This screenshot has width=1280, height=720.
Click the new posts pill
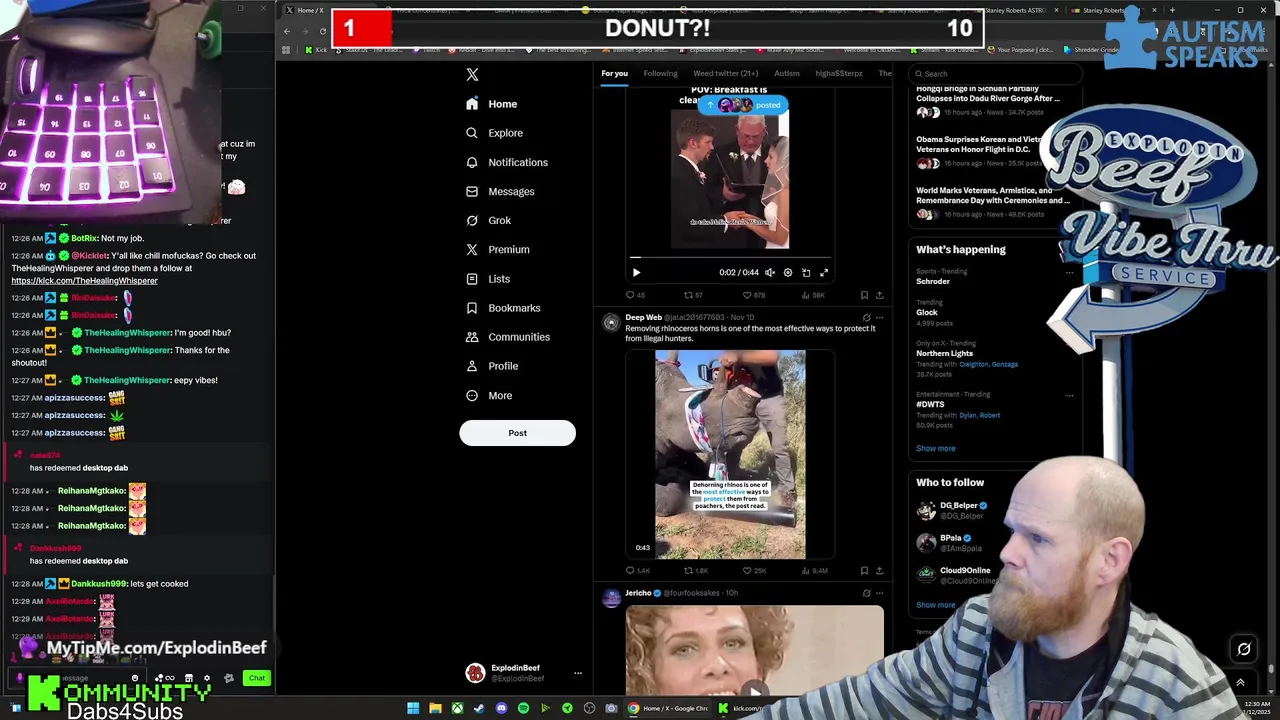click(x=744, y=105)
